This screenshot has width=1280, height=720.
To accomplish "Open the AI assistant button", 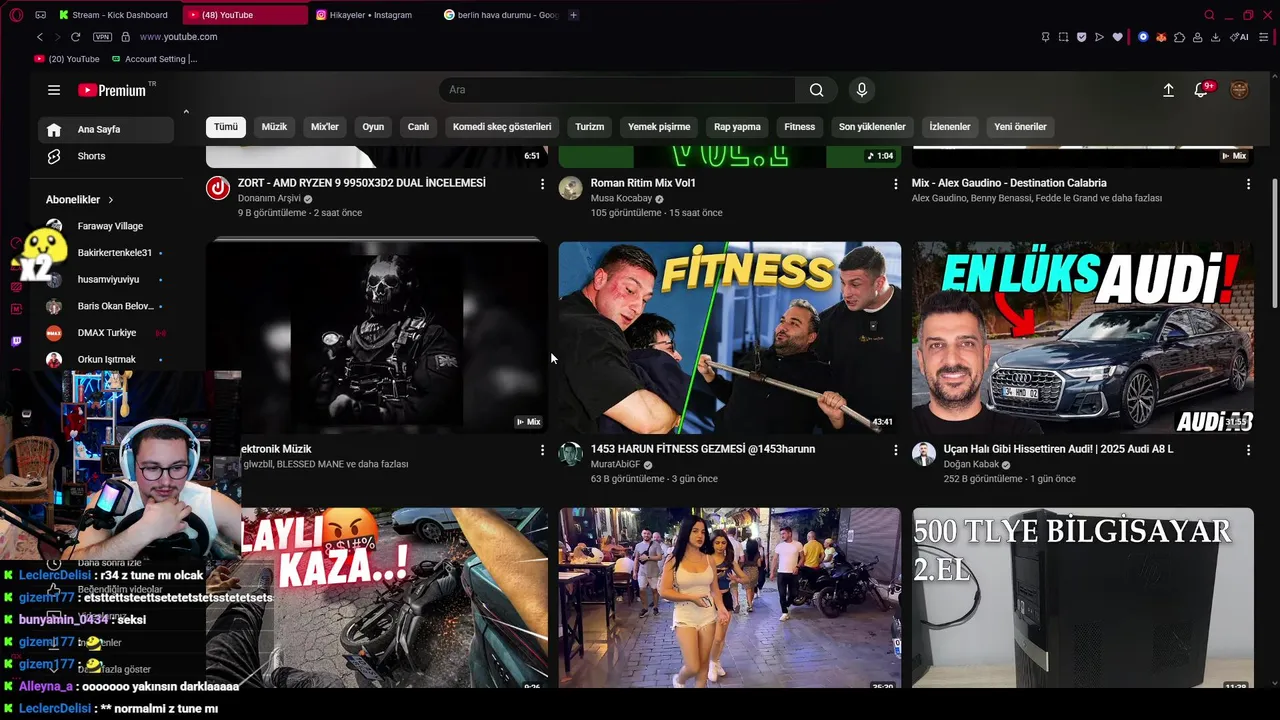I will point(1239,37).
